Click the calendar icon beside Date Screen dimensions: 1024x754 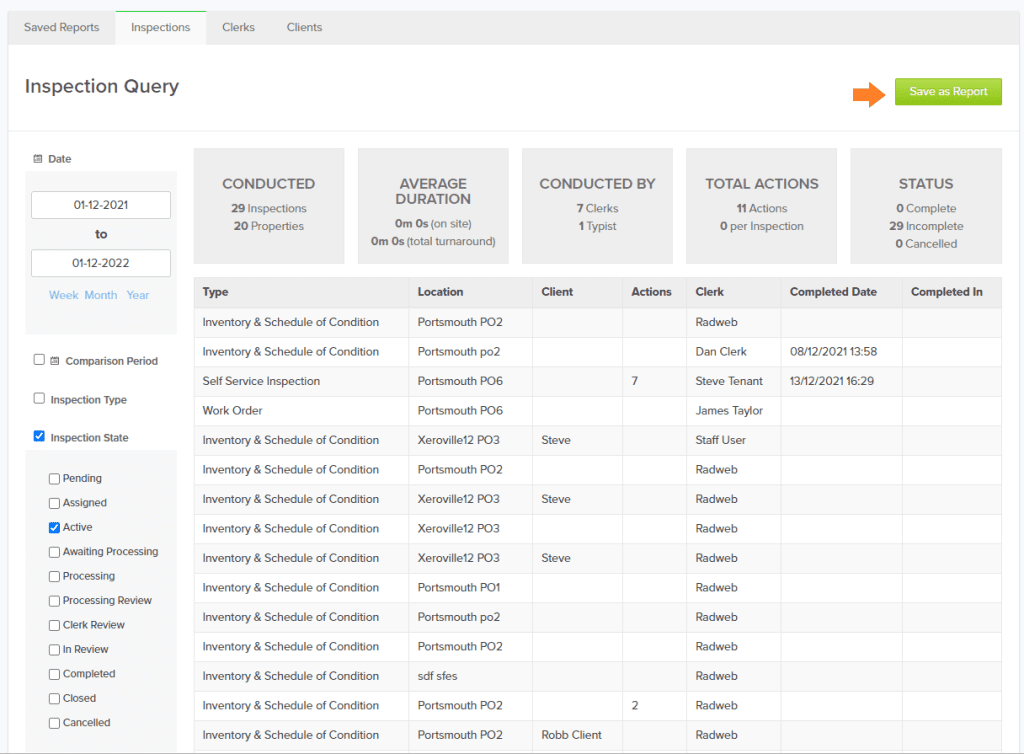pos(38,159)
